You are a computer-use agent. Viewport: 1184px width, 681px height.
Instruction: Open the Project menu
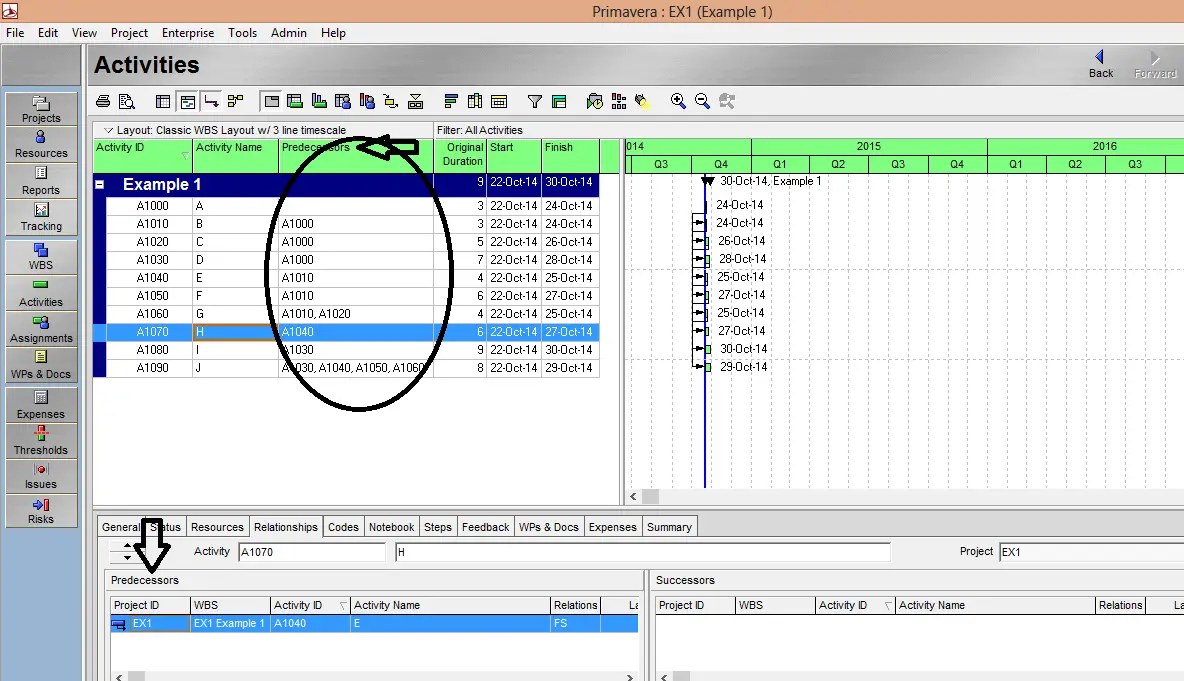pyautogui.click(x=129, y=33)
